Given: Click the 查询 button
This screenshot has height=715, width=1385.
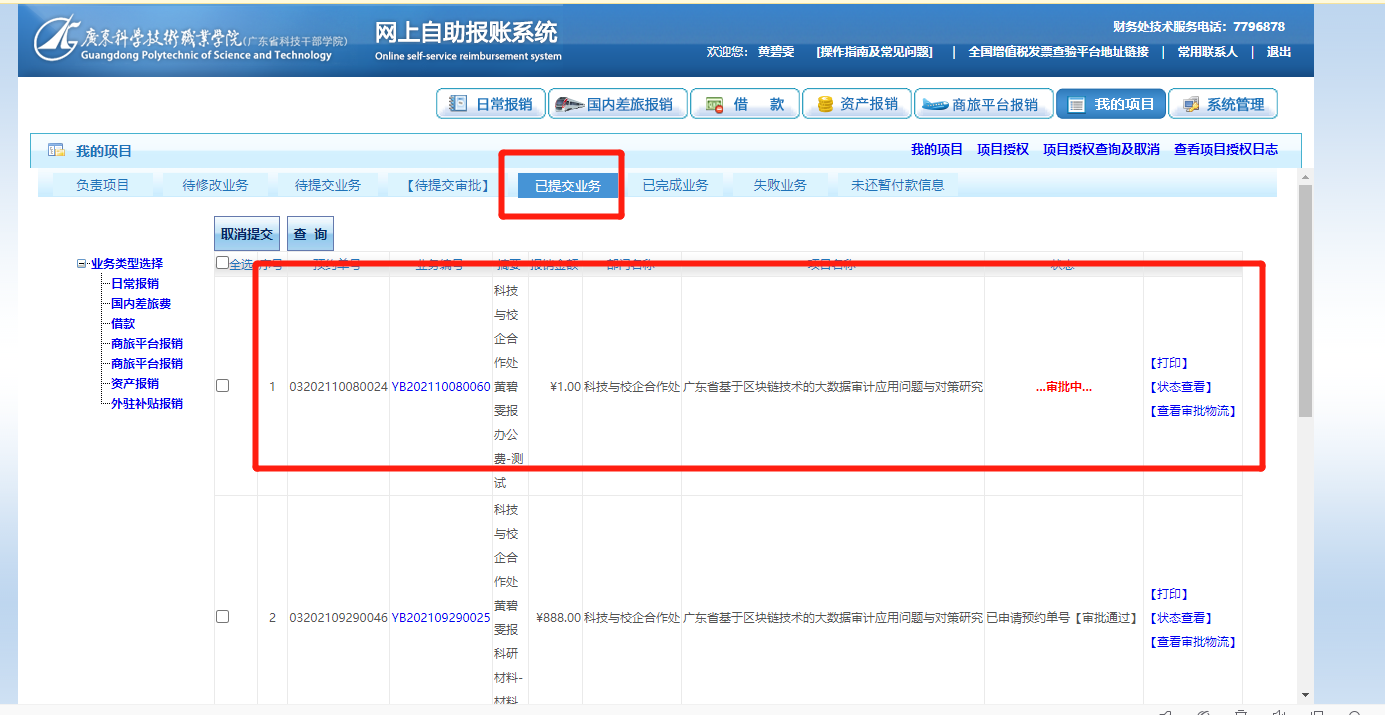Looking at the screenshot, I should (x=310, y=233).
